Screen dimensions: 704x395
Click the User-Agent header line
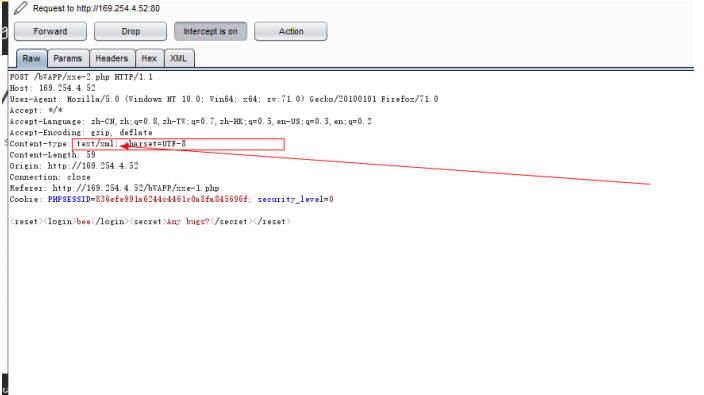[224, 99]
